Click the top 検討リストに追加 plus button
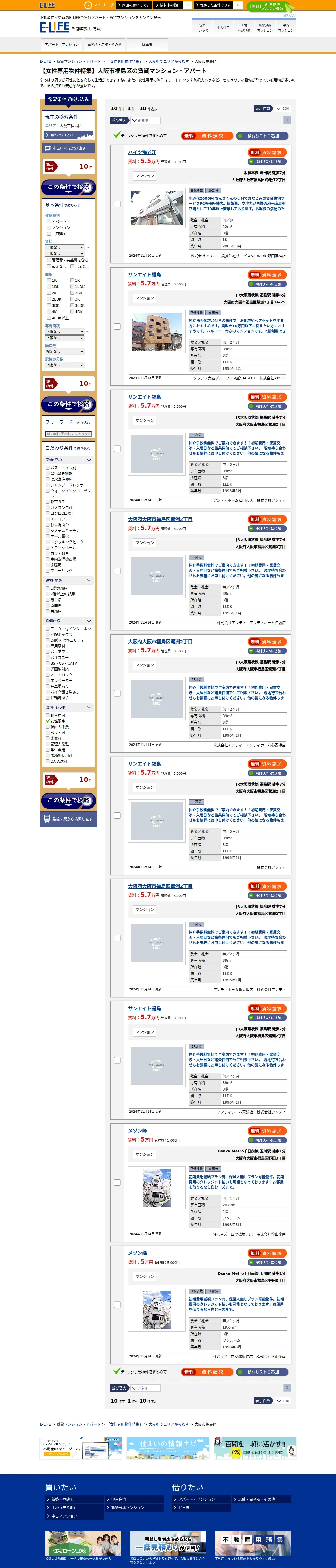 (x=262, y=136)
